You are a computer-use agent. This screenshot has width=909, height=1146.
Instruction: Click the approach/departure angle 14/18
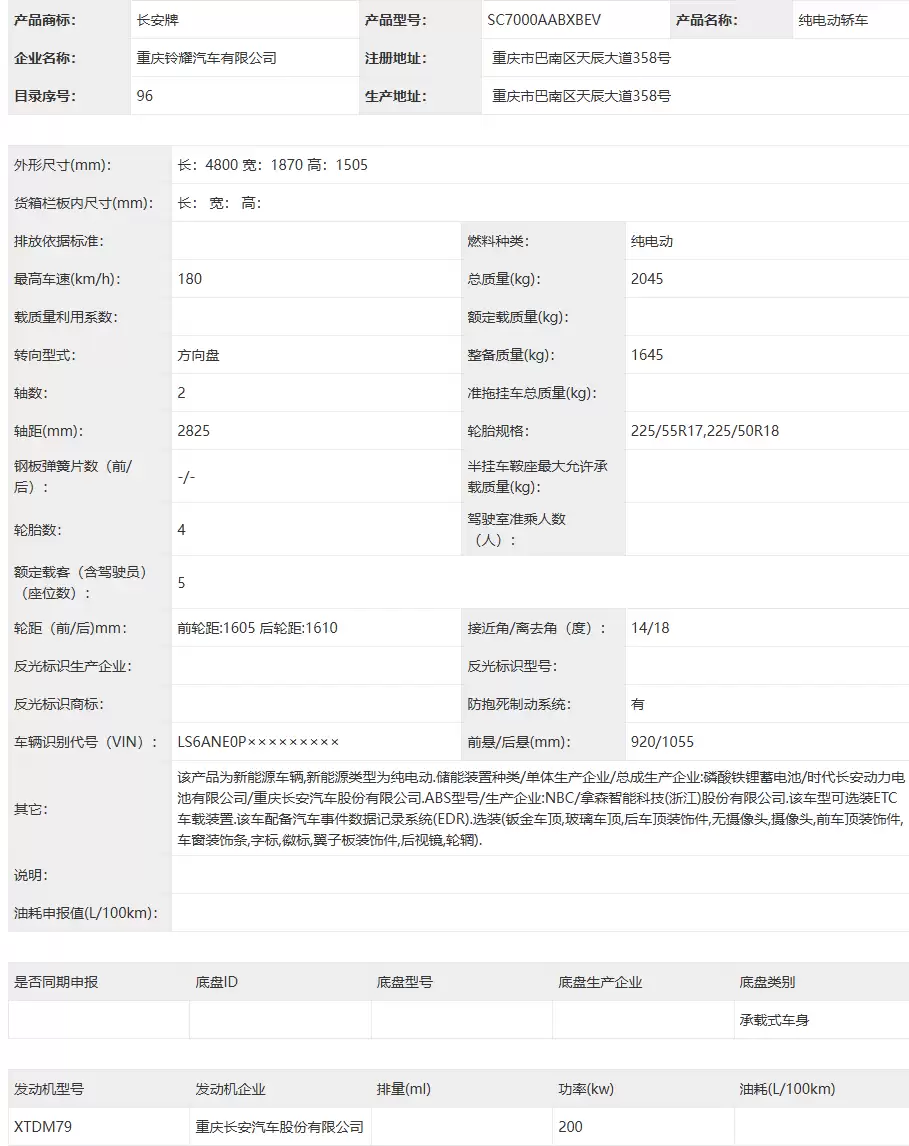pos(650,628)
